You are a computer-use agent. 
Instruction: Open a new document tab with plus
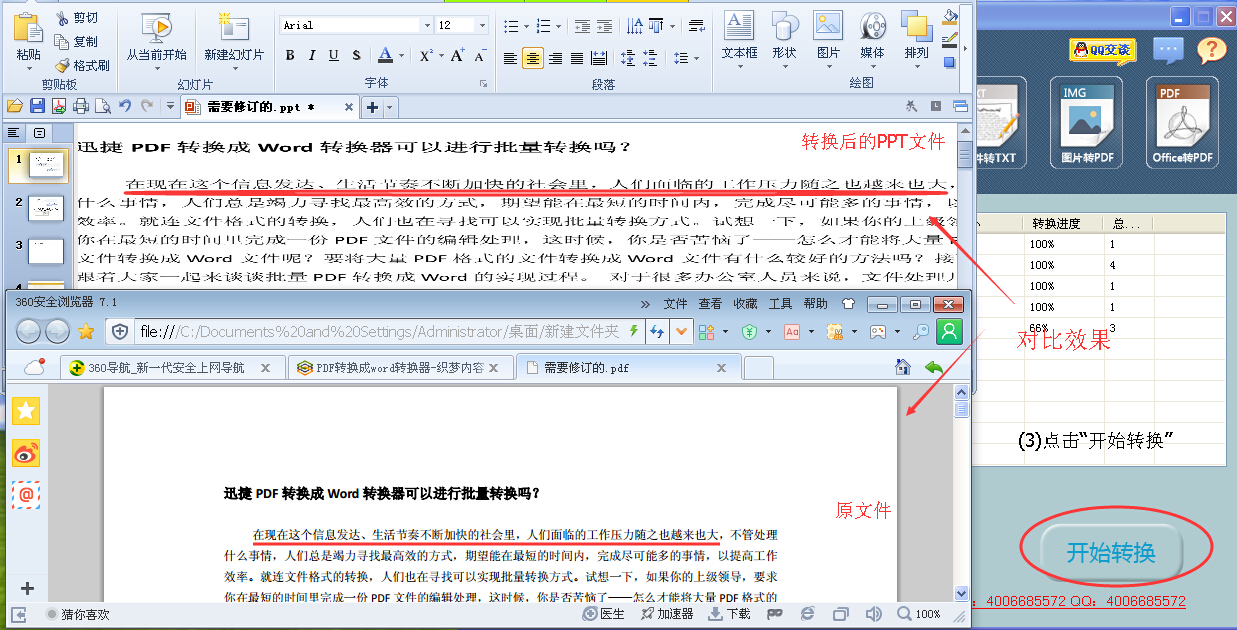(x=372, y=107)
